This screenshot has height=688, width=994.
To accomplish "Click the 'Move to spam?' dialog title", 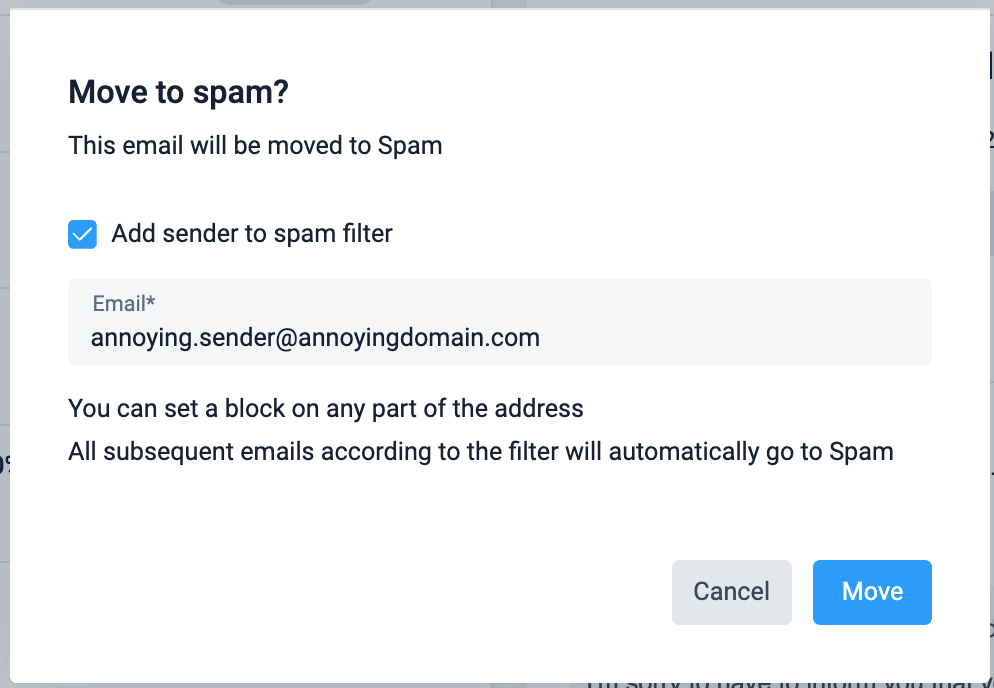I will coord(178,93).
